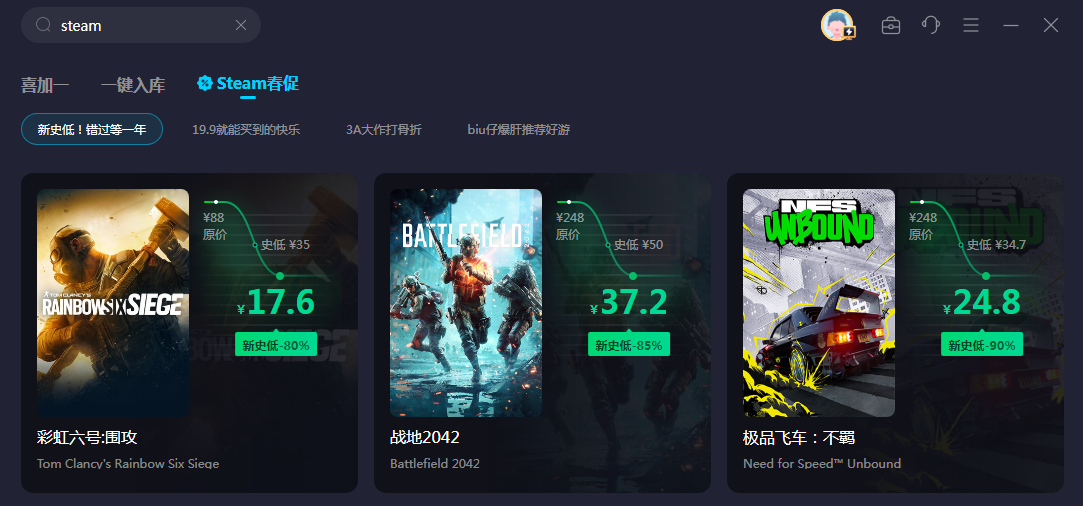The height and width of the screenshot is (506, 1083).
Task: Click in the steam search field
Action: (x=141, y=25)
